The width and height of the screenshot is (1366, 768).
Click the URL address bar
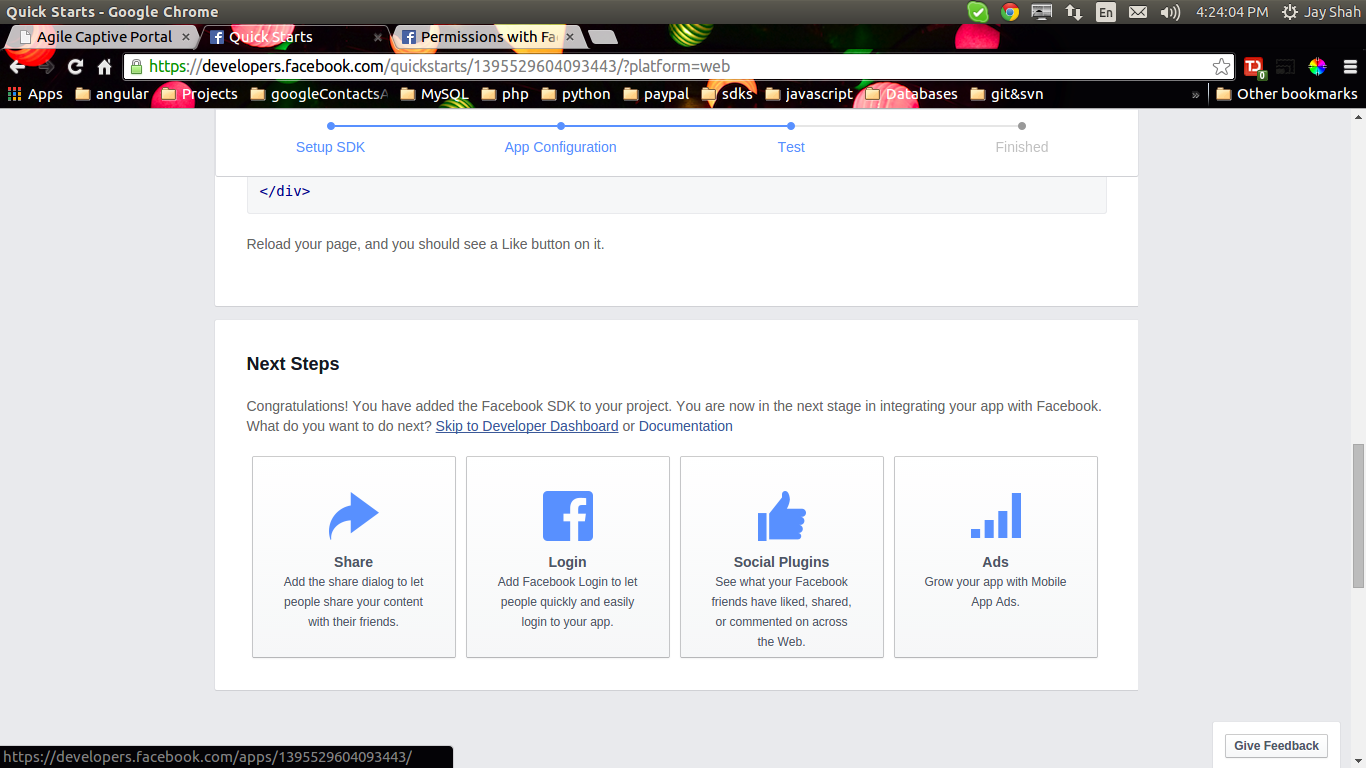[678, 67]
